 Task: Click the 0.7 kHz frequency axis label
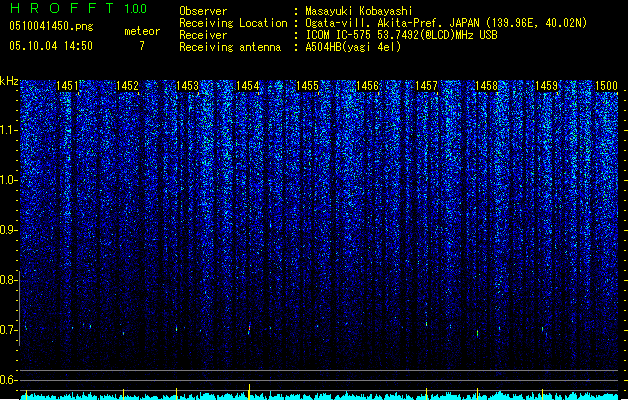click(7, 330)
